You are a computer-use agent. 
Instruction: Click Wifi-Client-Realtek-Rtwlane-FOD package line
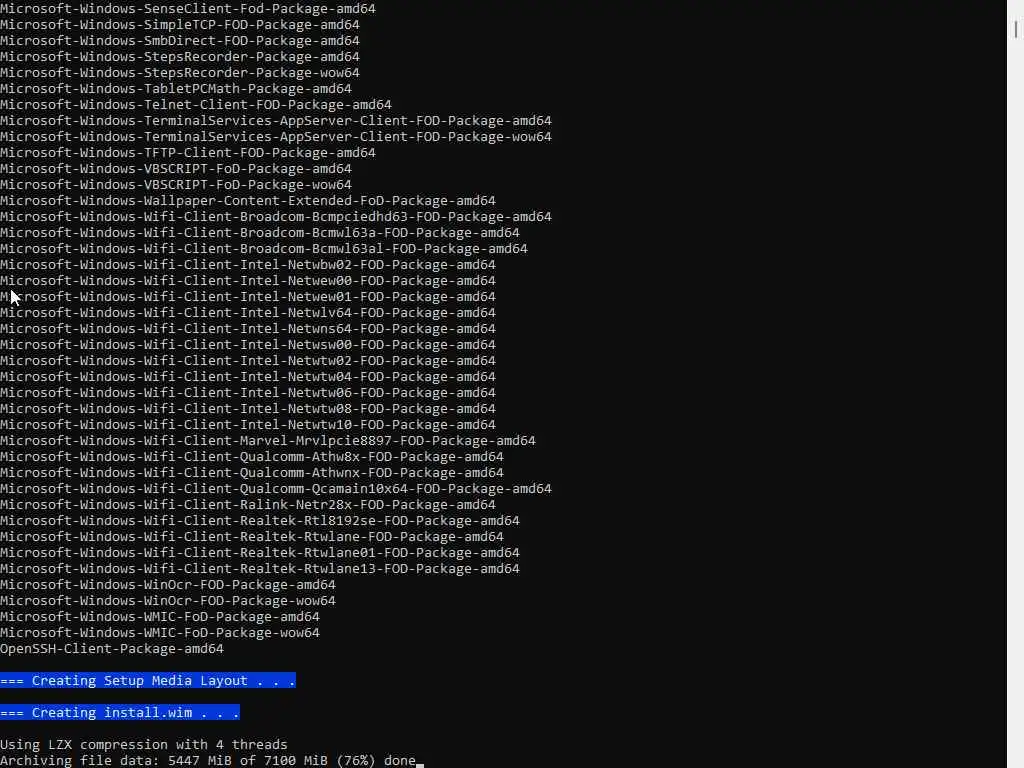pos(251,537)
